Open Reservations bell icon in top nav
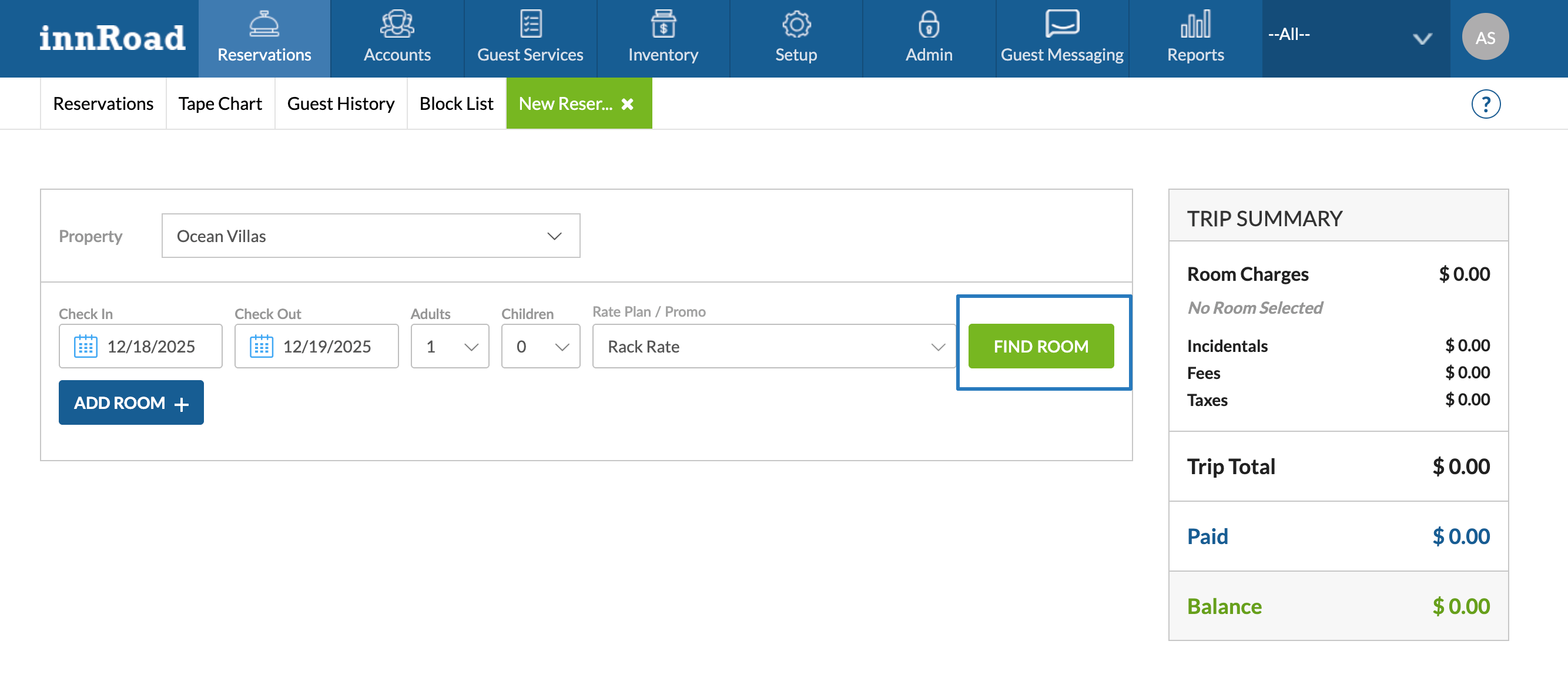This screenshot has height=698, width=1568. click(x=264, y=24)
